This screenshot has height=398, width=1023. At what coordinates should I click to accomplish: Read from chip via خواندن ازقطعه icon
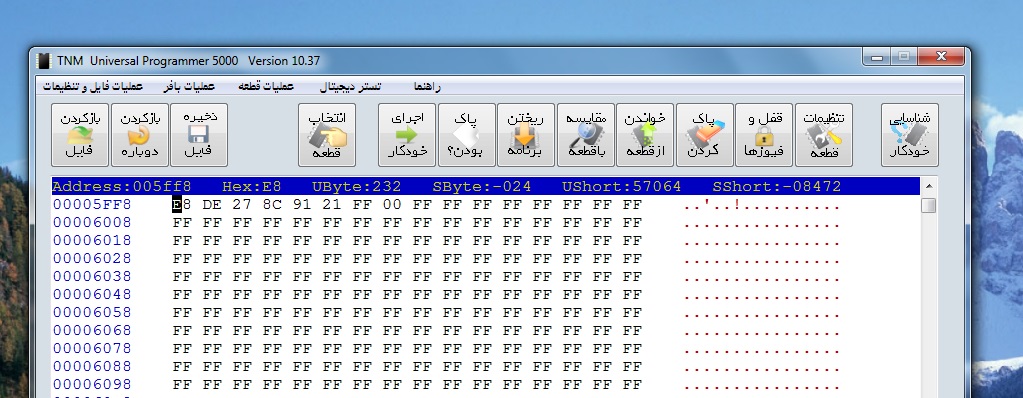tap(645, 135)
